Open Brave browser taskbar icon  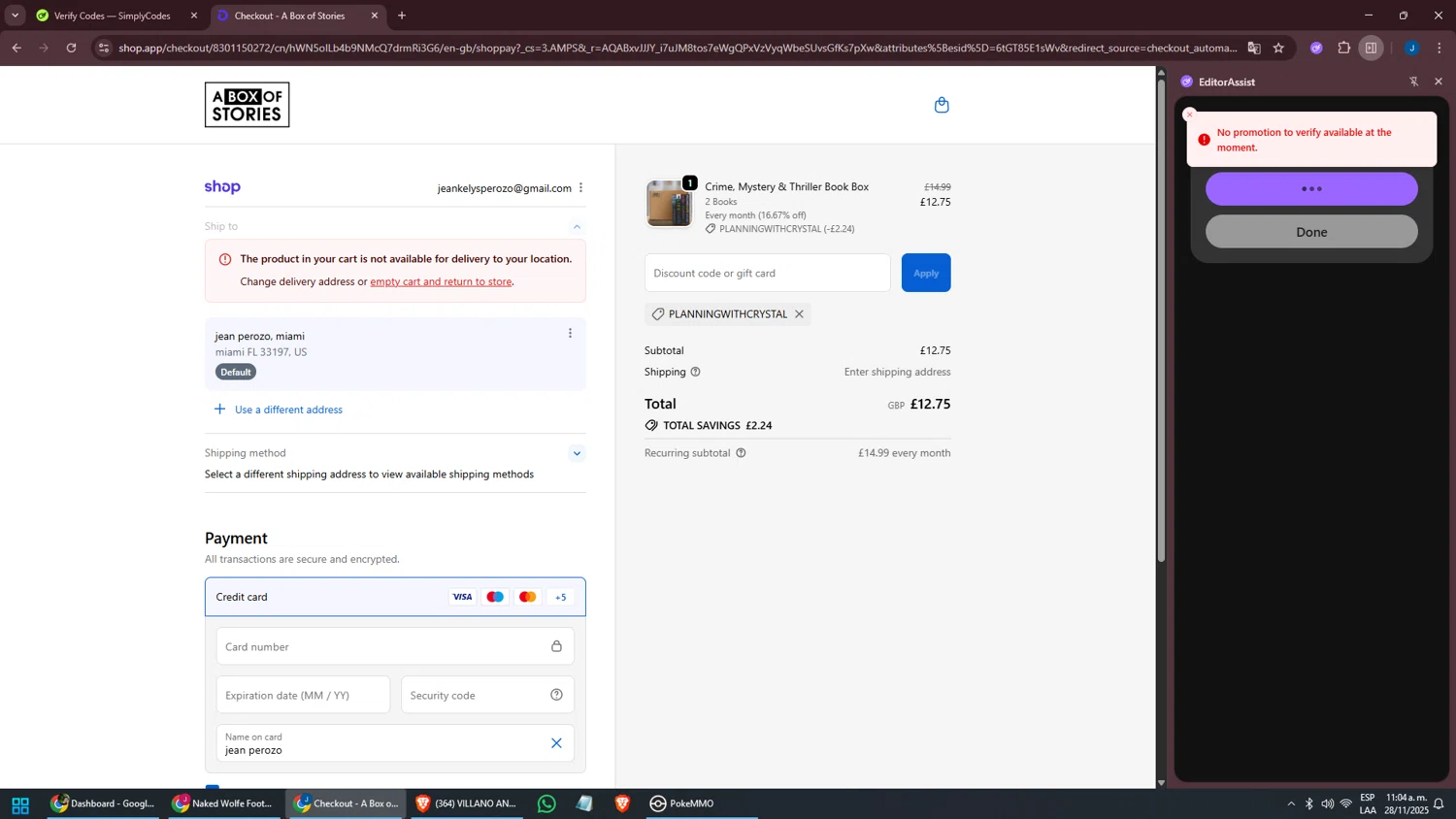click(622, 803)
